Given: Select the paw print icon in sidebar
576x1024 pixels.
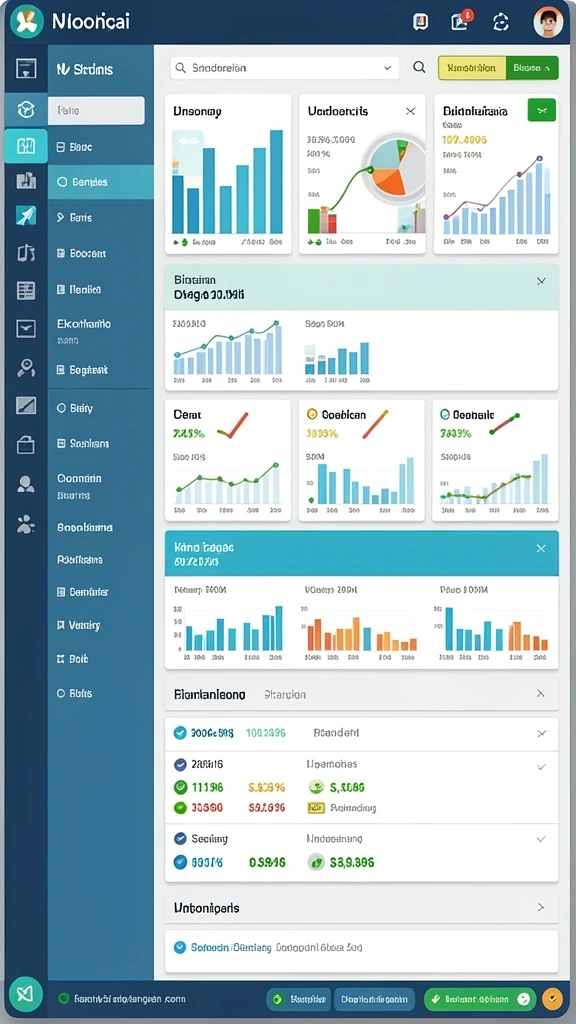Looking at the screenshot, I should [25, 524].
